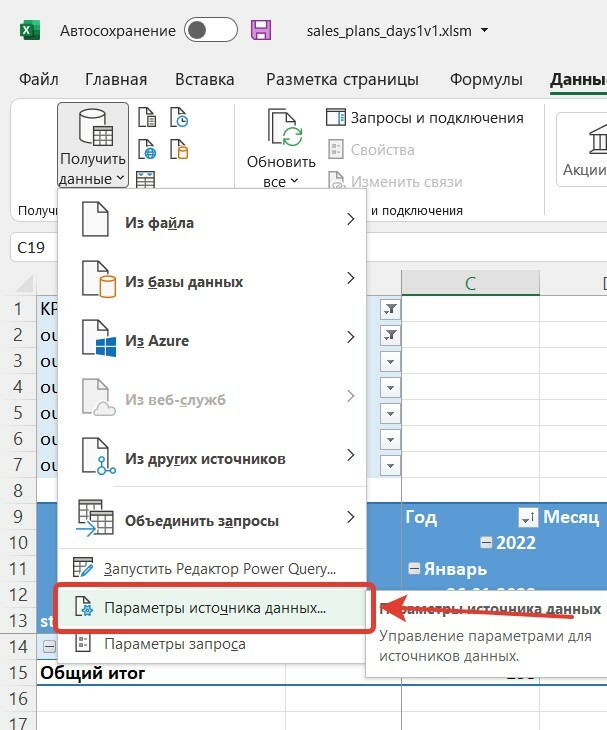607x730 pixels.
Task: Expand the Обновить все dropdown arrow
Action: point(294,181)
